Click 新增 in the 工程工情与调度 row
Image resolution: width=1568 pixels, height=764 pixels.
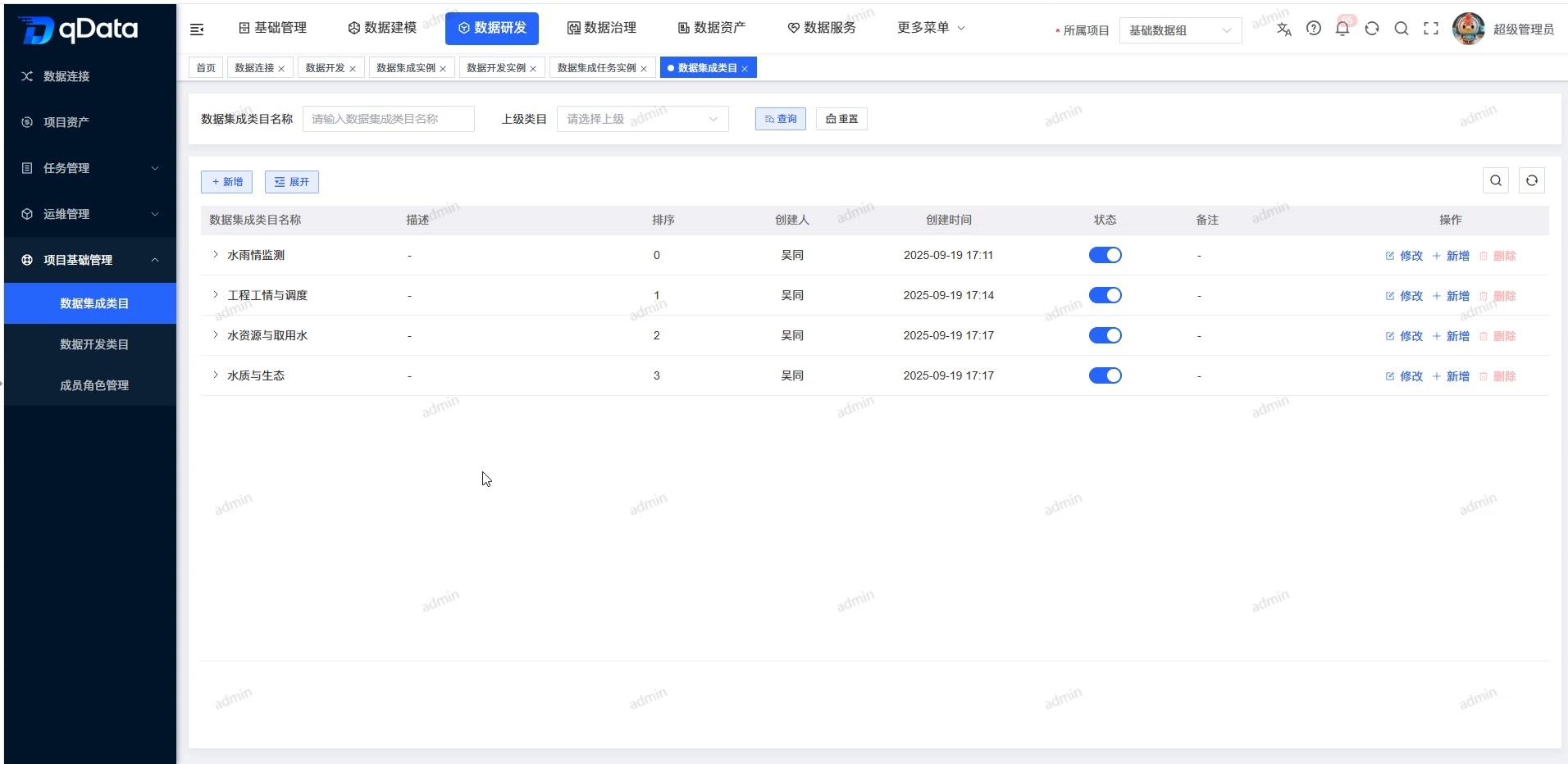pyautogui.click(x=1451, y=296)
